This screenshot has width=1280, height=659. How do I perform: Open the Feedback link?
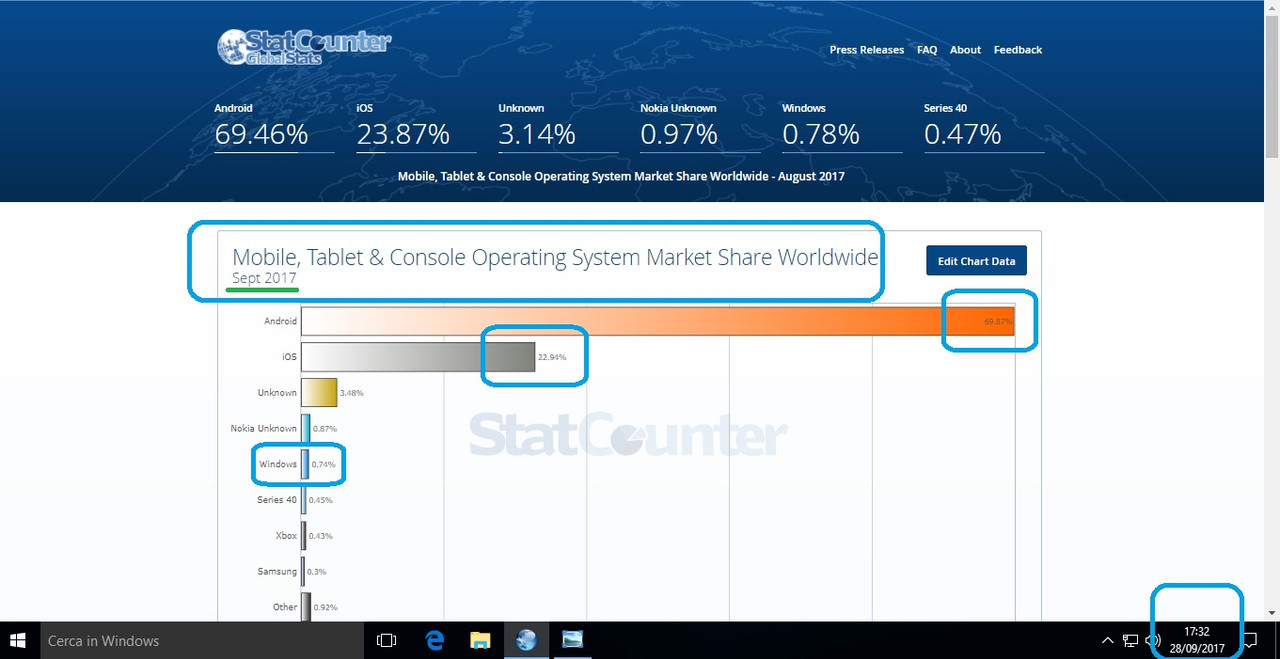point(1018,50)
